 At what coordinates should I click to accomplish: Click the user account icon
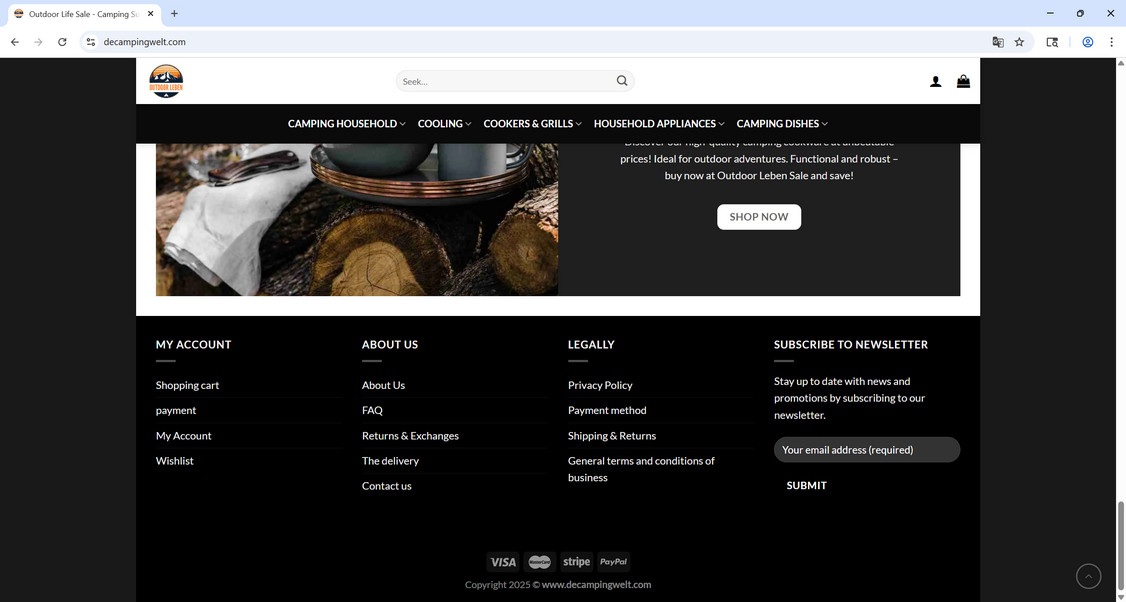point(935,81)
